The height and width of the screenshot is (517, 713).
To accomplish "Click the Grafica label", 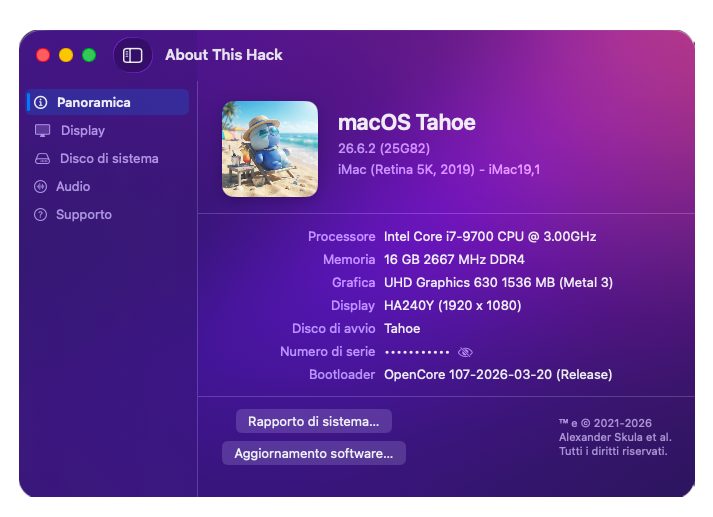I will [x=354, y=283].
